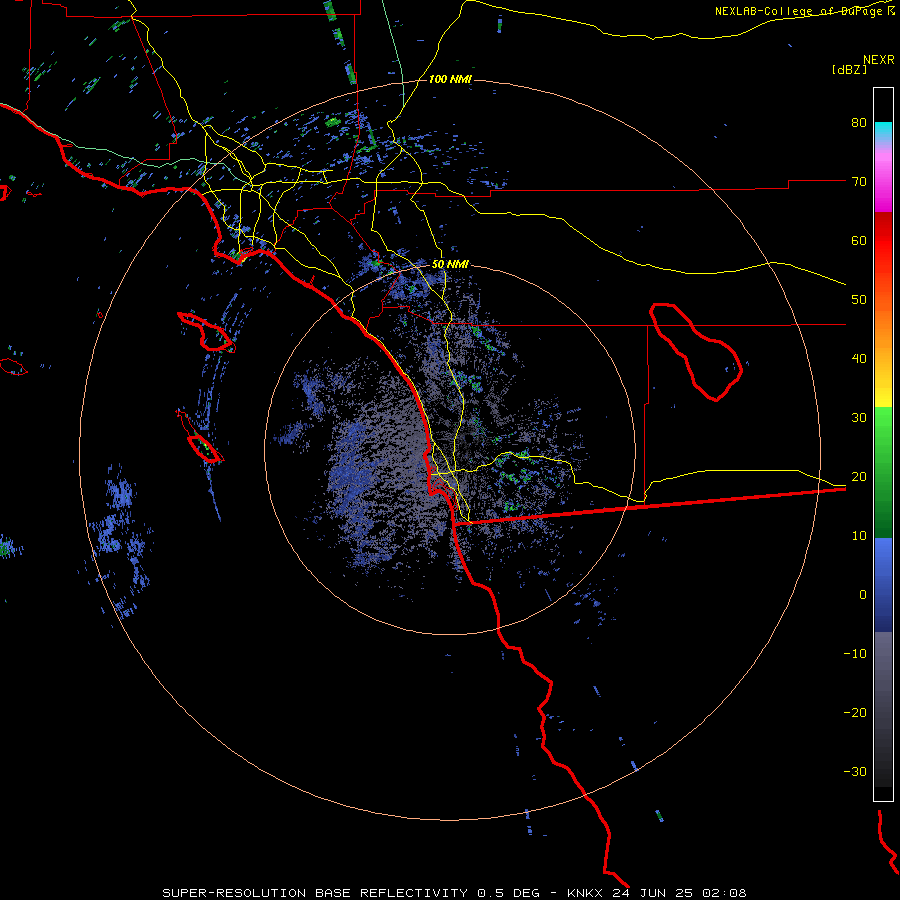900x900 pixels.
Task: Click the "50 NMI" range ring label
Action: 450,265
